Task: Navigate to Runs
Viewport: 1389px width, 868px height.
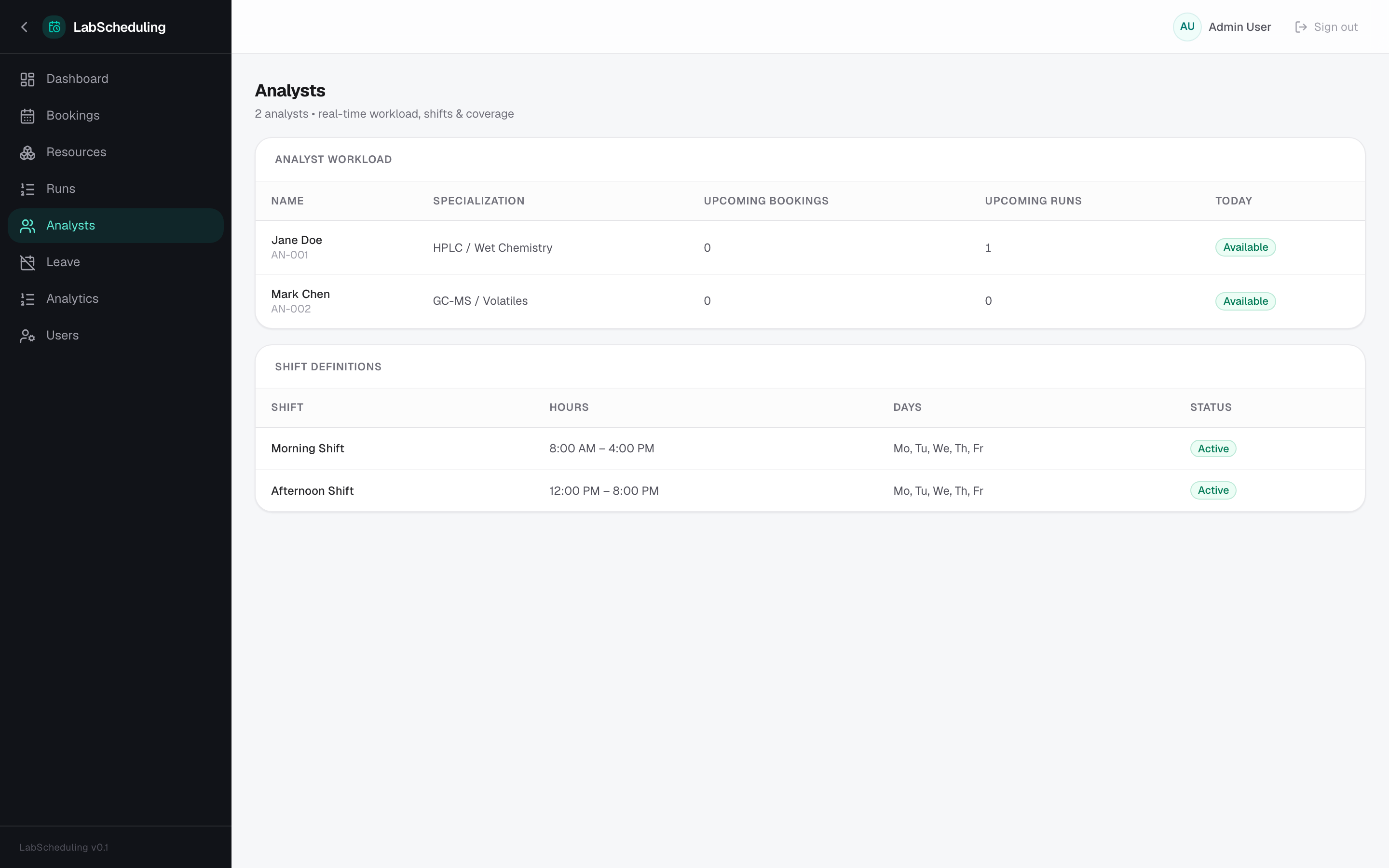Action: click(x=115, y=190)
